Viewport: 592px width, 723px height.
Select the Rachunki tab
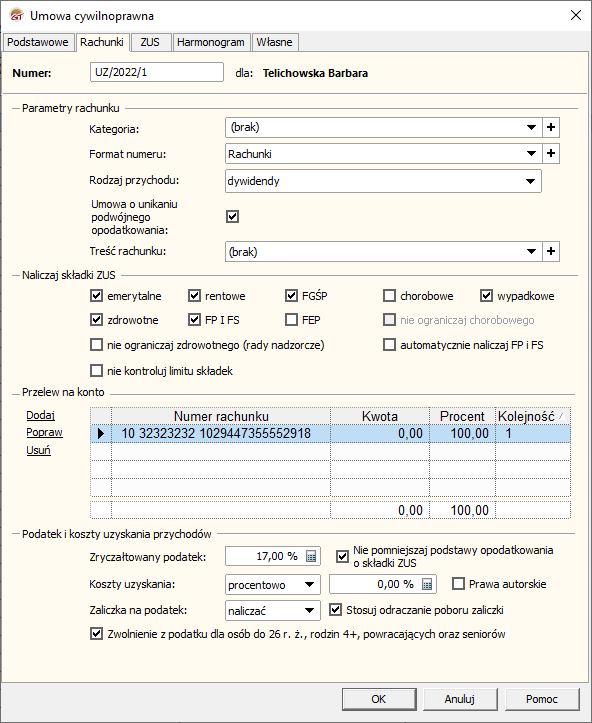click(x=102, y=41)
